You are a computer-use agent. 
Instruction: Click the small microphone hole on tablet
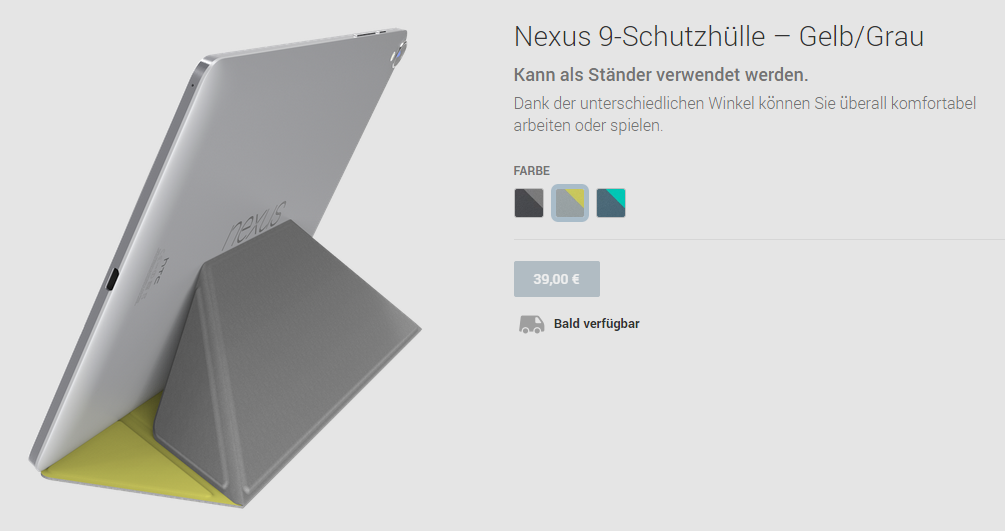point(192,84)
